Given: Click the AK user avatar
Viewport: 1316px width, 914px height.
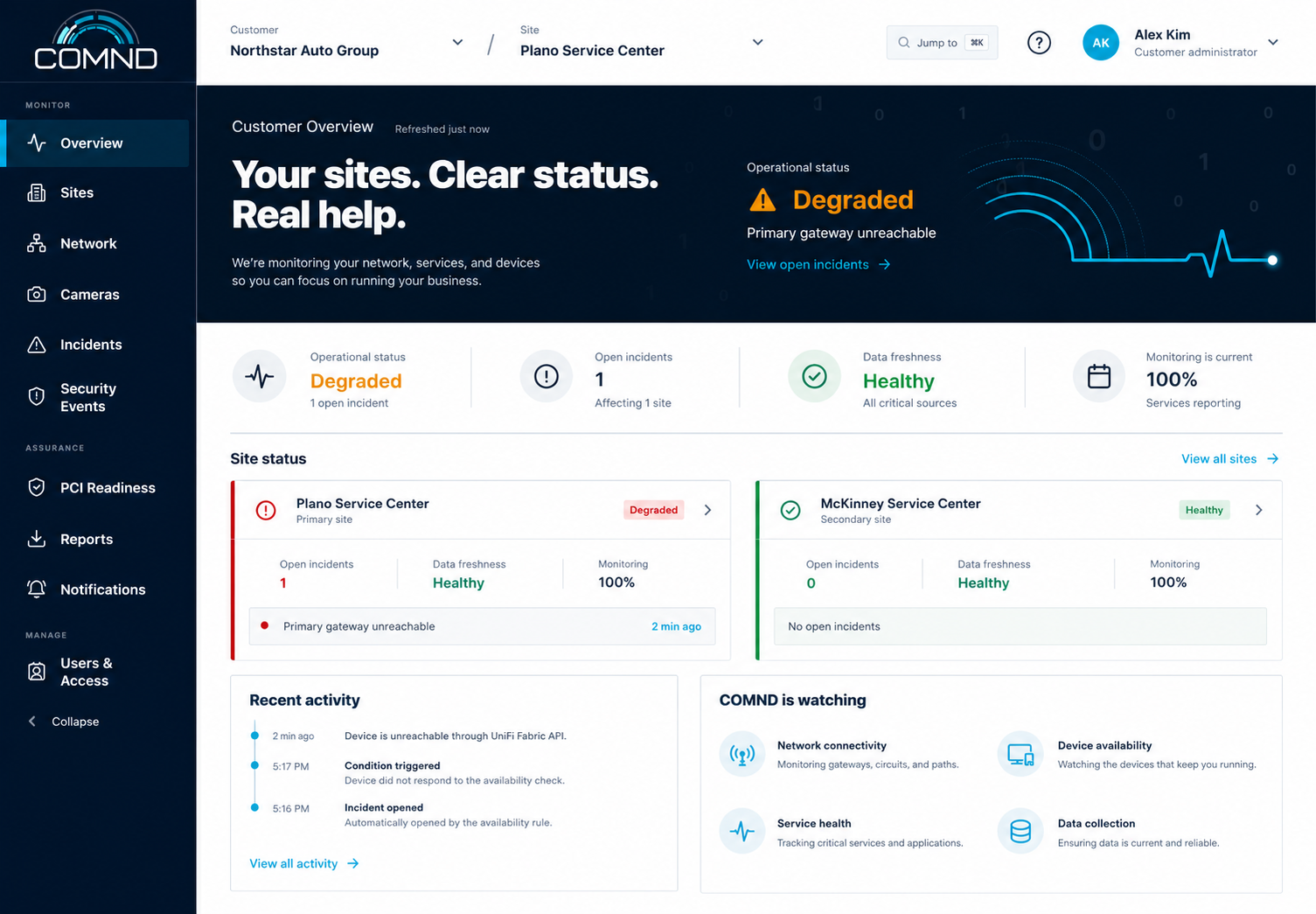Looking at the screenshot, I should click(1101, 42).
